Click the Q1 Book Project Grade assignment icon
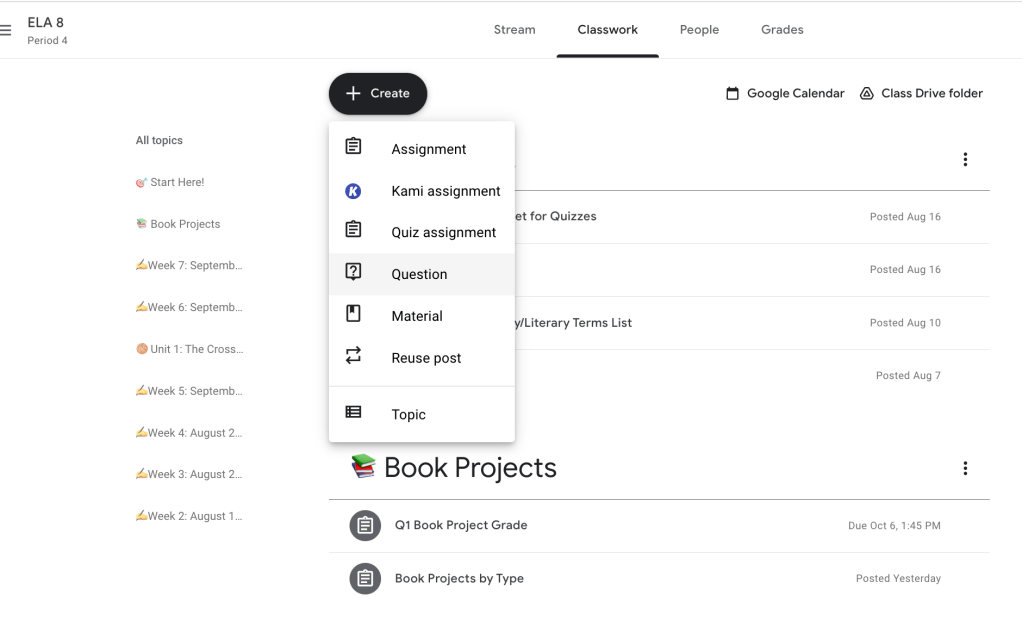The width and height of the screenshot is (1022, 620). [x=365, y=525]
